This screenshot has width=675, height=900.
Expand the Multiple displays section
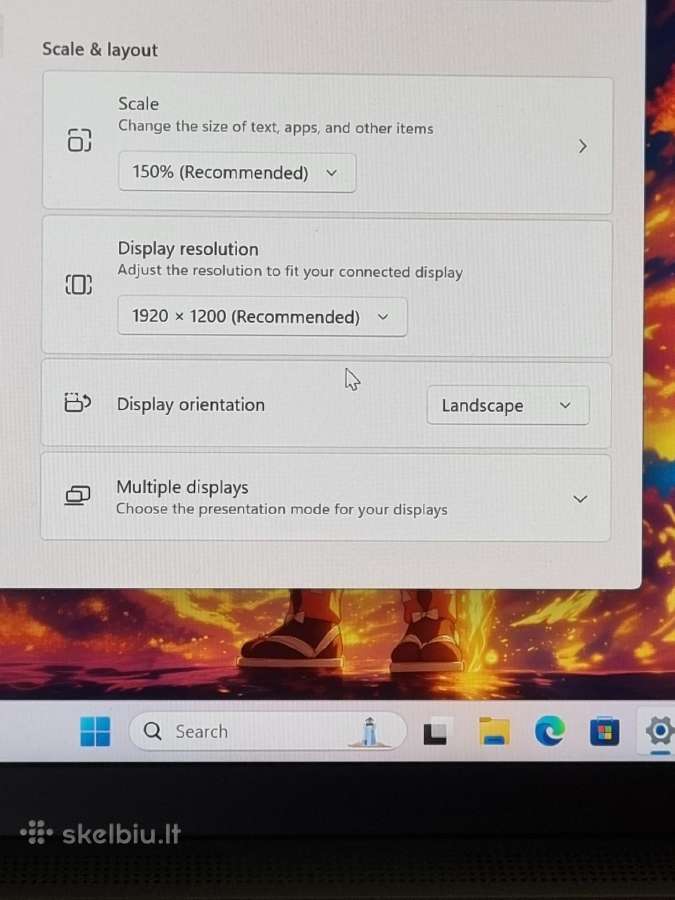(x=580, y=499)
